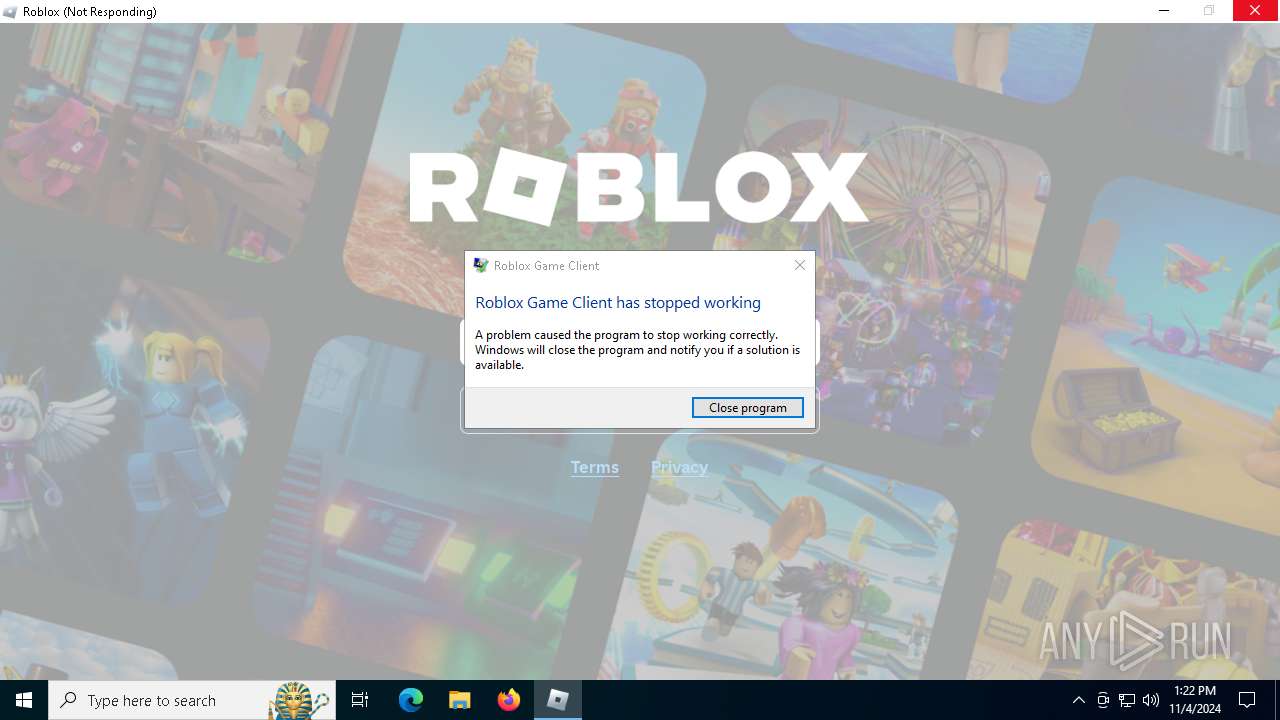Launch Firefox from the taskbar
The width and height of the screenshot is (1280, 720).
point(508,700)
